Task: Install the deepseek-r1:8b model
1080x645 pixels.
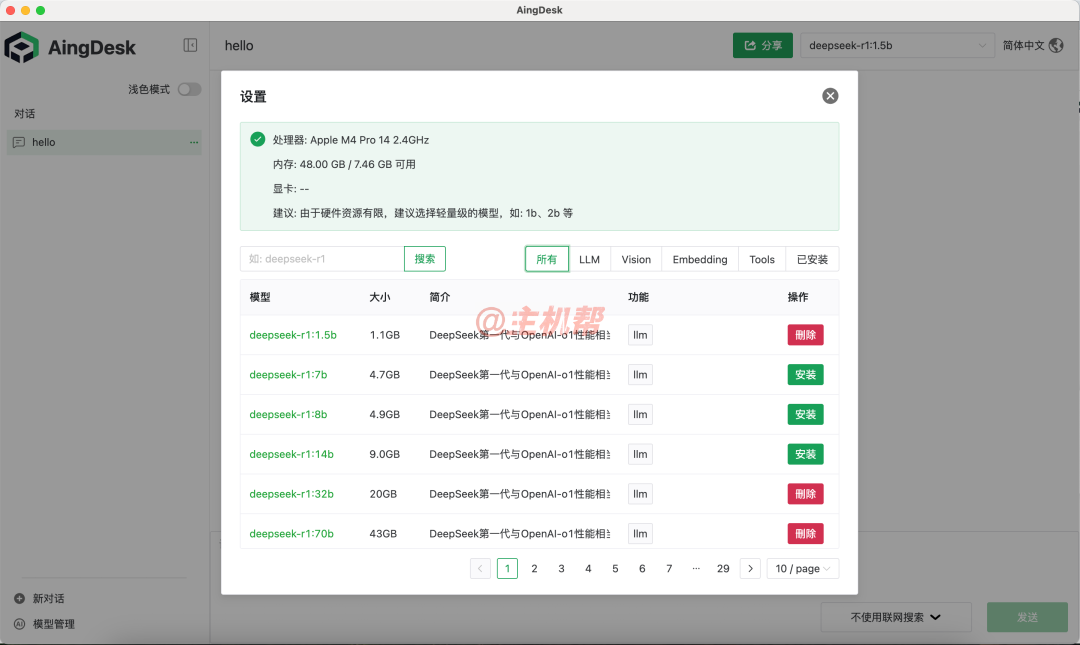Action: [805, 414]
